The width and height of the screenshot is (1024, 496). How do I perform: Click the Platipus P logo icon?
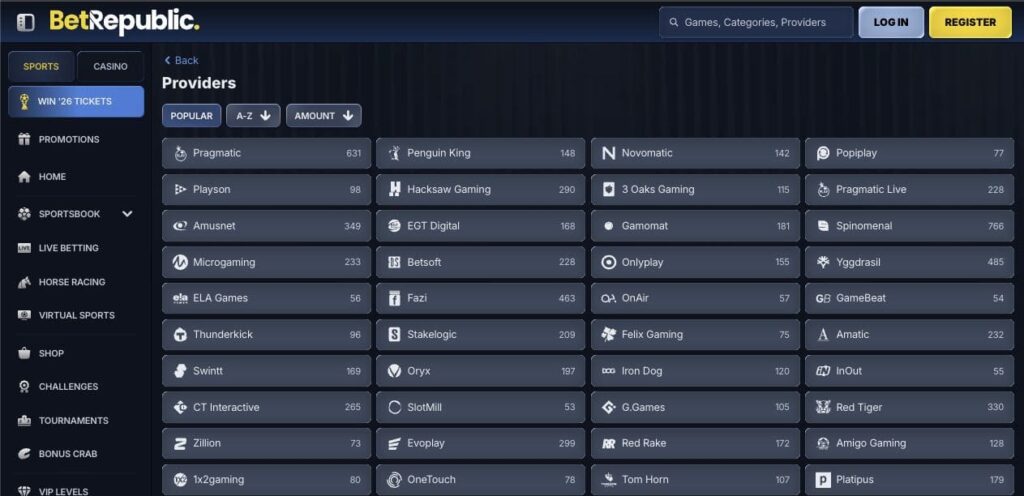click(x=823, y=480)
